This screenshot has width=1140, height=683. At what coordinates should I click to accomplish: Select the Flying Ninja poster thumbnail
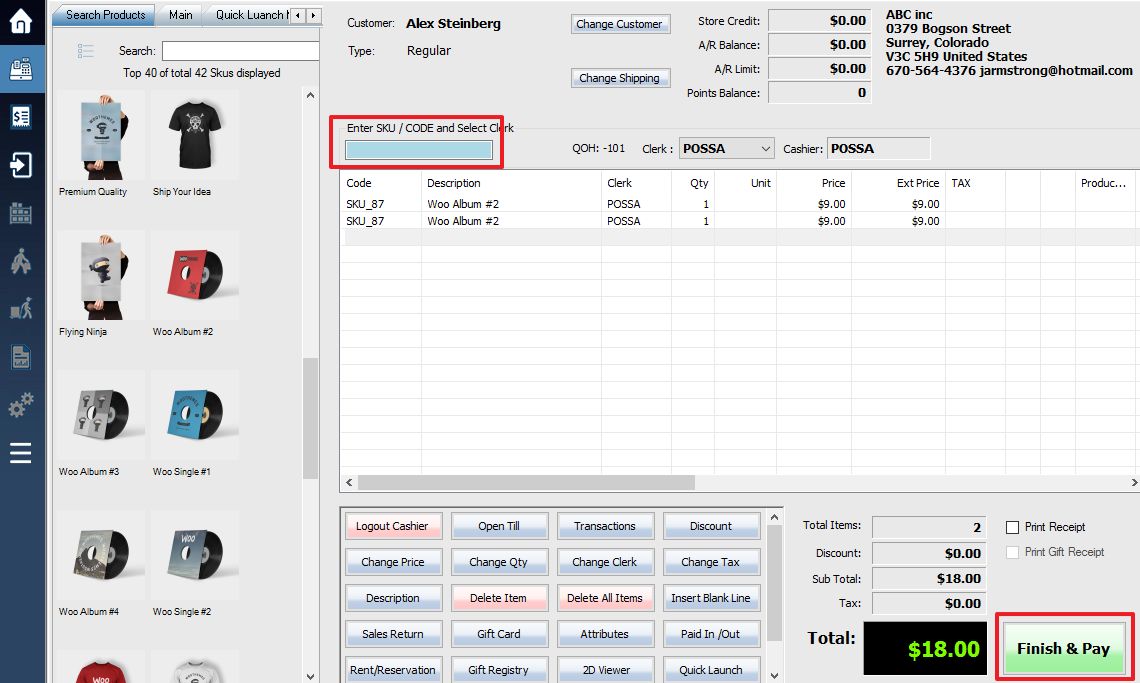click(x=102, y=276)
